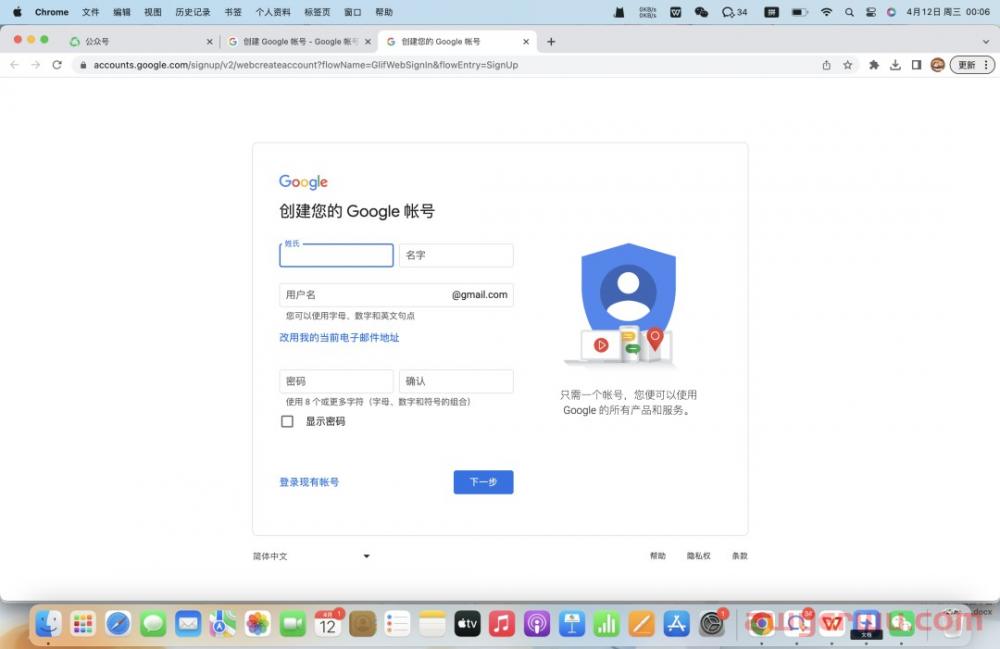Screen dimensions: 1000x649
Task: Open the battery status icon
Action: pyautogui.click(x=800, y=12)
